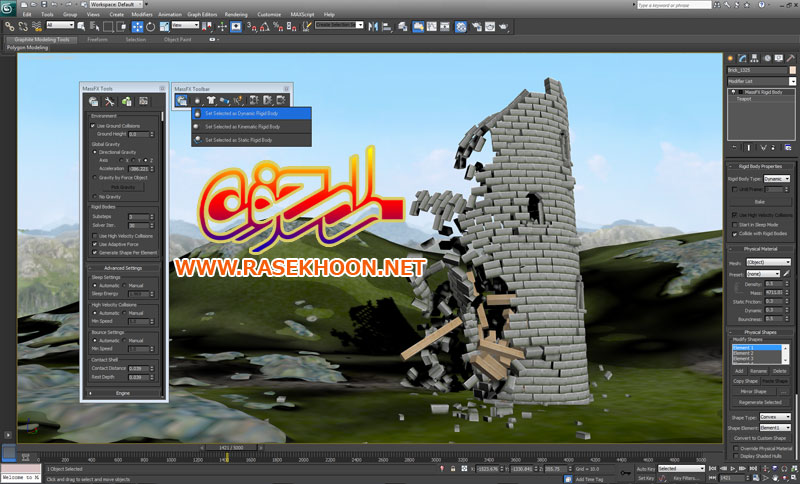This screenshot has height=484, width=800.
Task: Open the Shape Element dropdown
Action: (x=774, y=427)
